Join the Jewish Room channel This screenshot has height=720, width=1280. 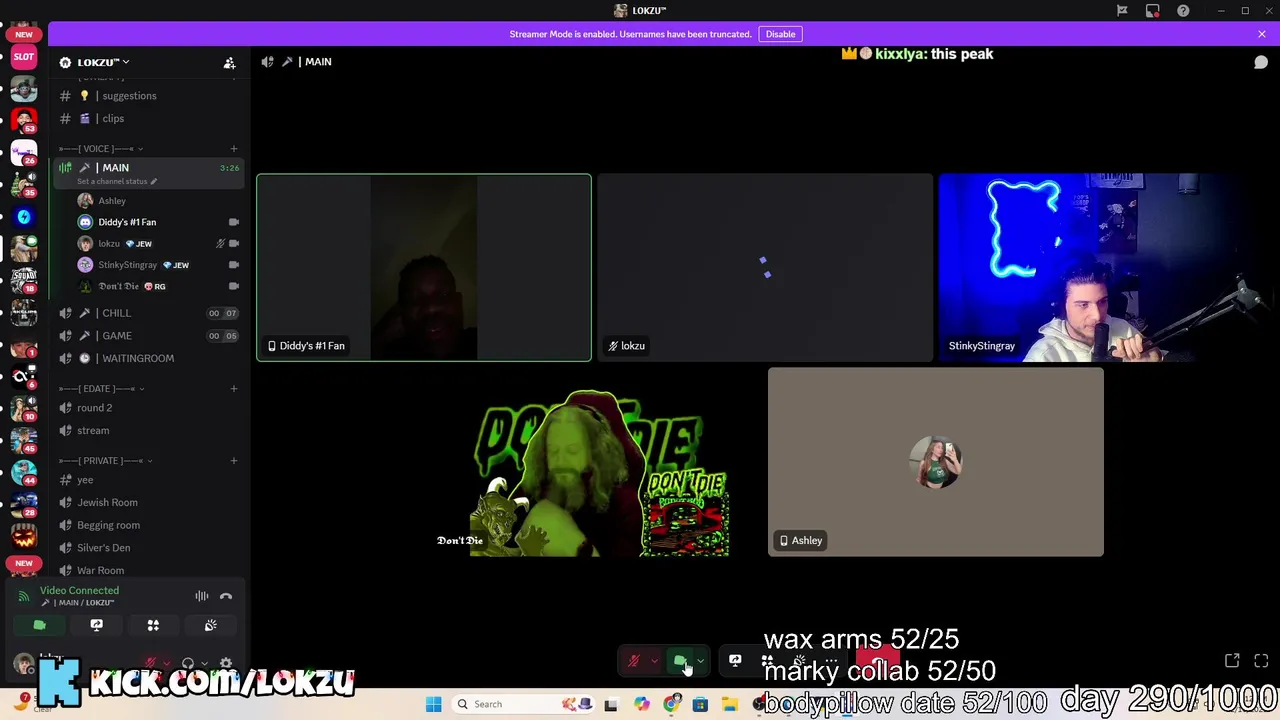pyautogui.click(x=149, y=503)
